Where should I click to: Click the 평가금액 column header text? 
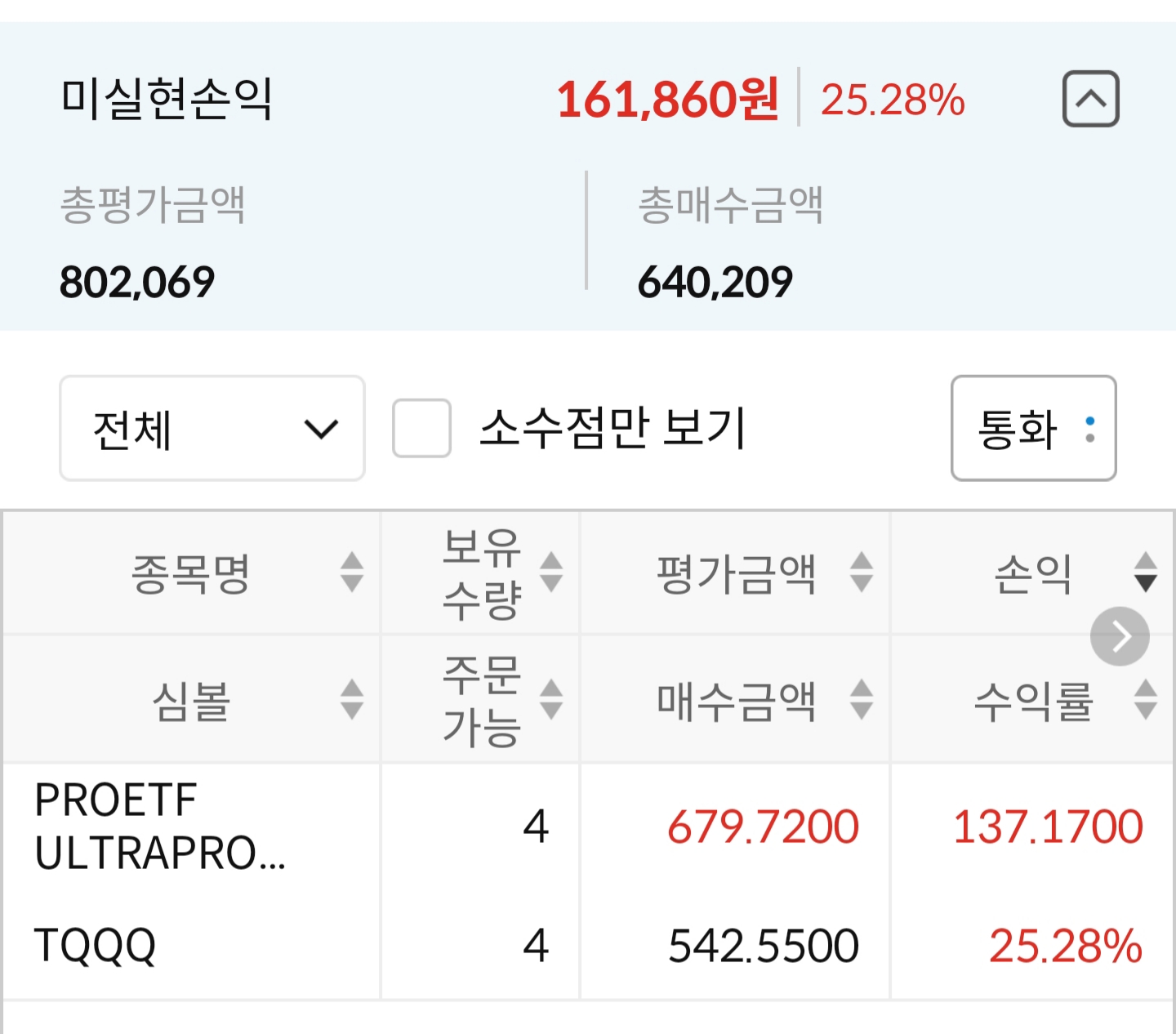pyautogui.click(x=737, y=573)
